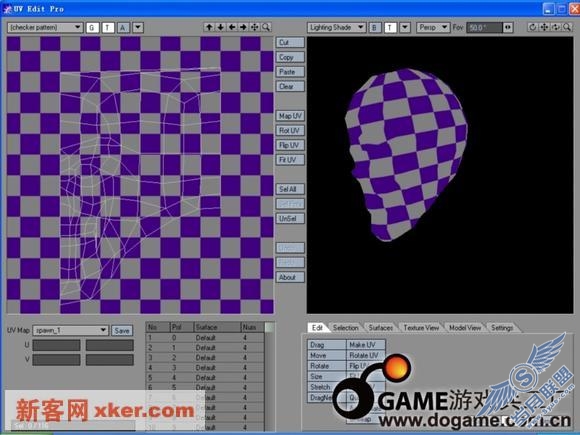Click the rotate view icon above 3D preview

point(532,27)
